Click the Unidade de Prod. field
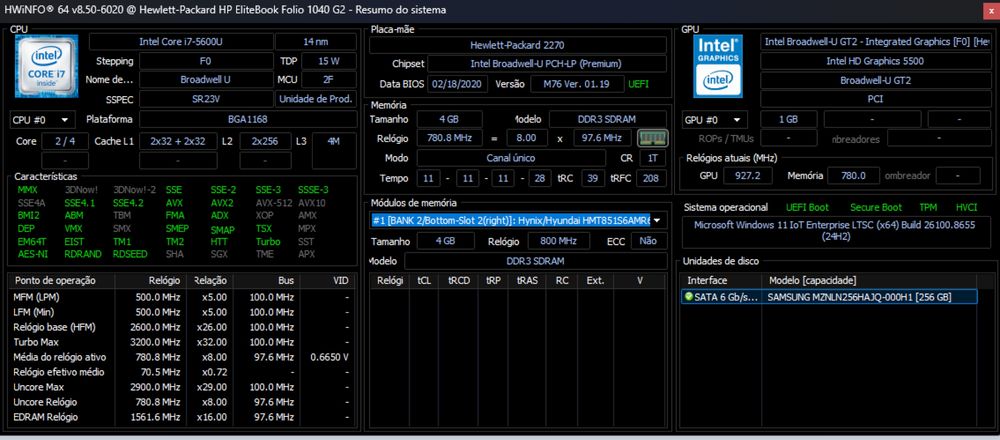 point(316,99)
